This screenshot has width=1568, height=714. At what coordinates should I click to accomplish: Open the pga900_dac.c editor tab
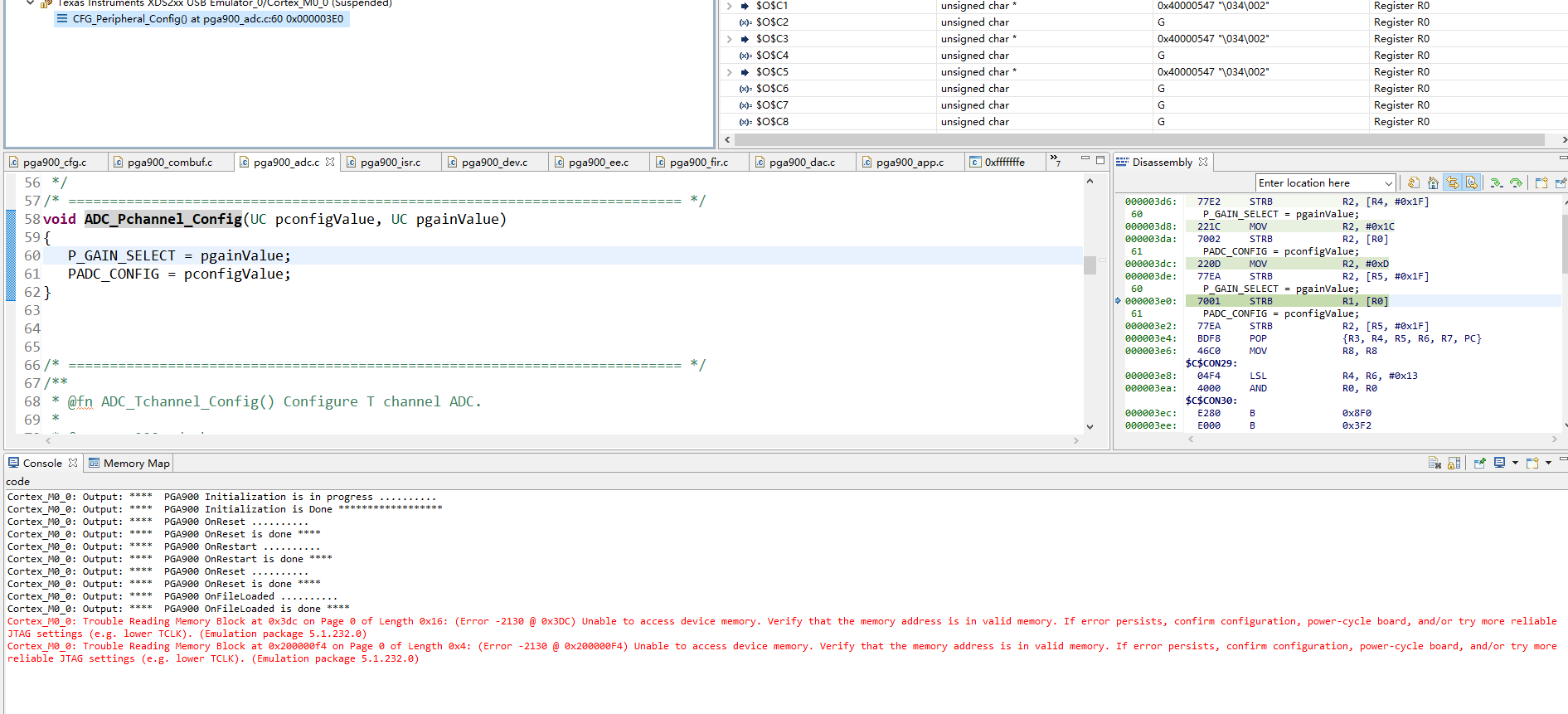(802, 162)
